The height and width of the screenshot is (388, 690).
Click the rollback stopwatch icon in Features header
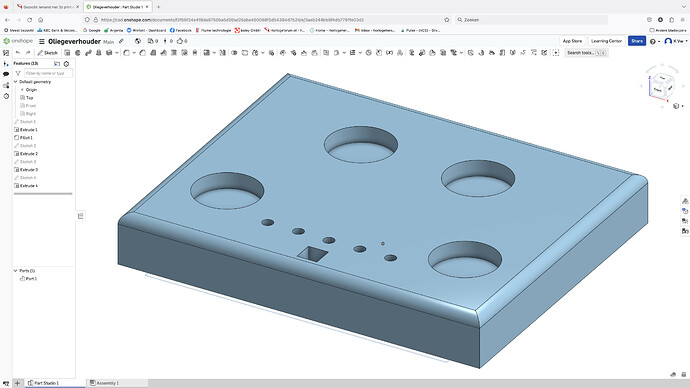coord(66,64)
